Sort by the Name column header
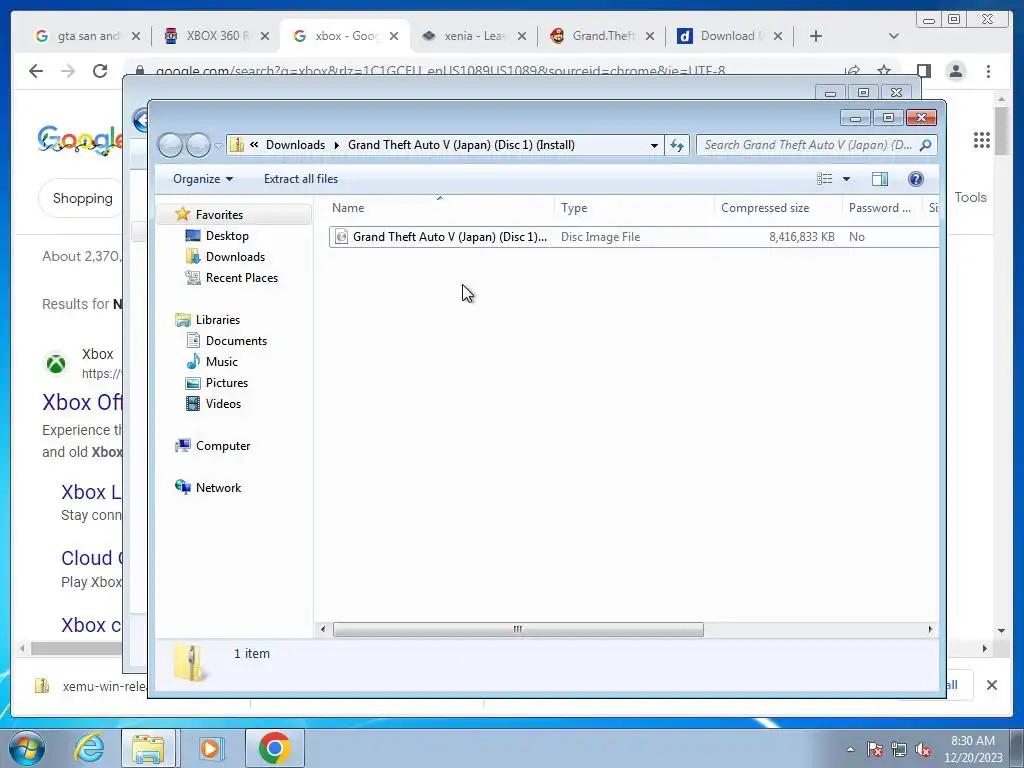The height and width of the screenshot is (768, 1024). click(x=440, y=208)
